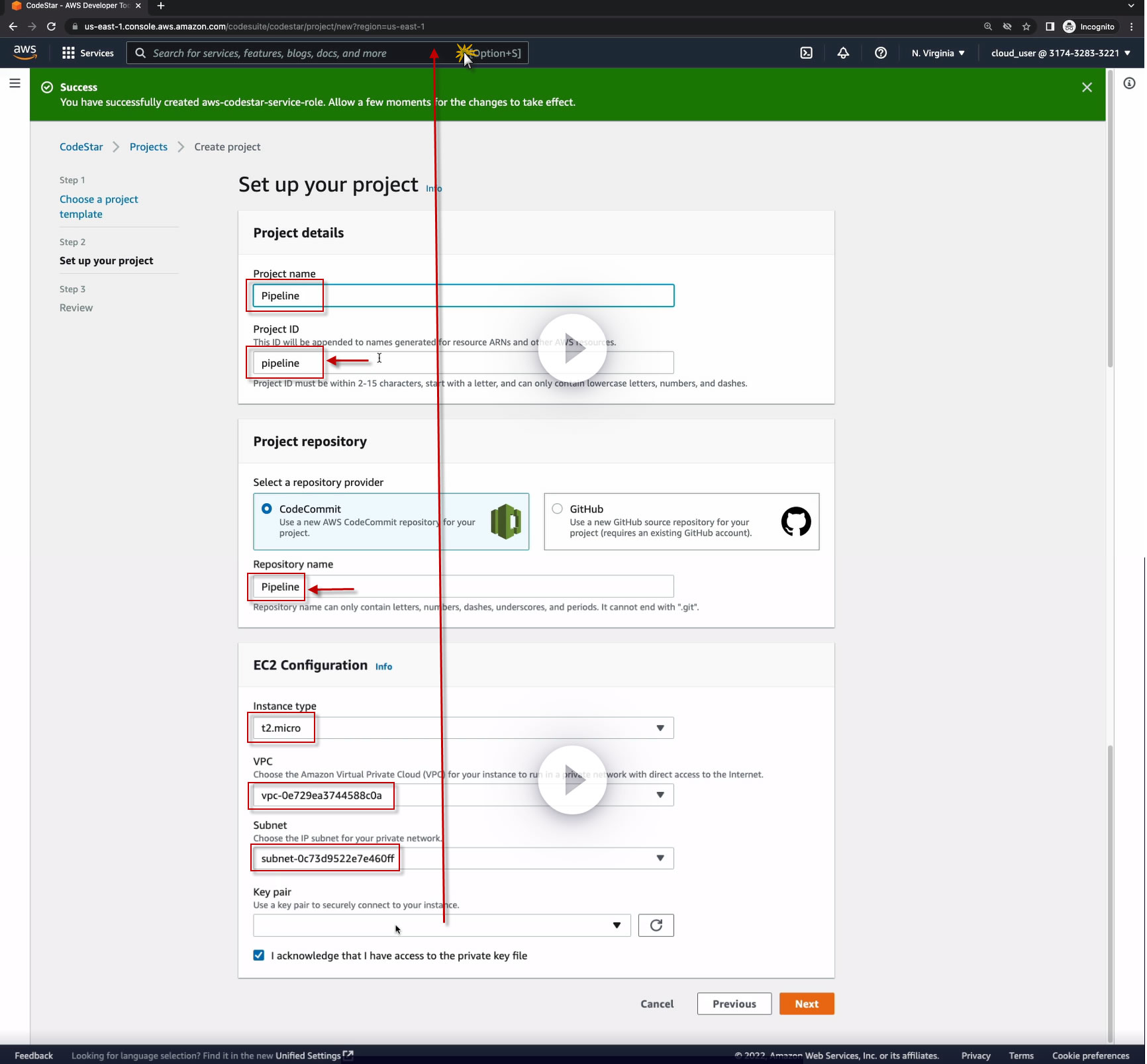Open AWS CloudShell terminal icon

(x=806, y=53)
